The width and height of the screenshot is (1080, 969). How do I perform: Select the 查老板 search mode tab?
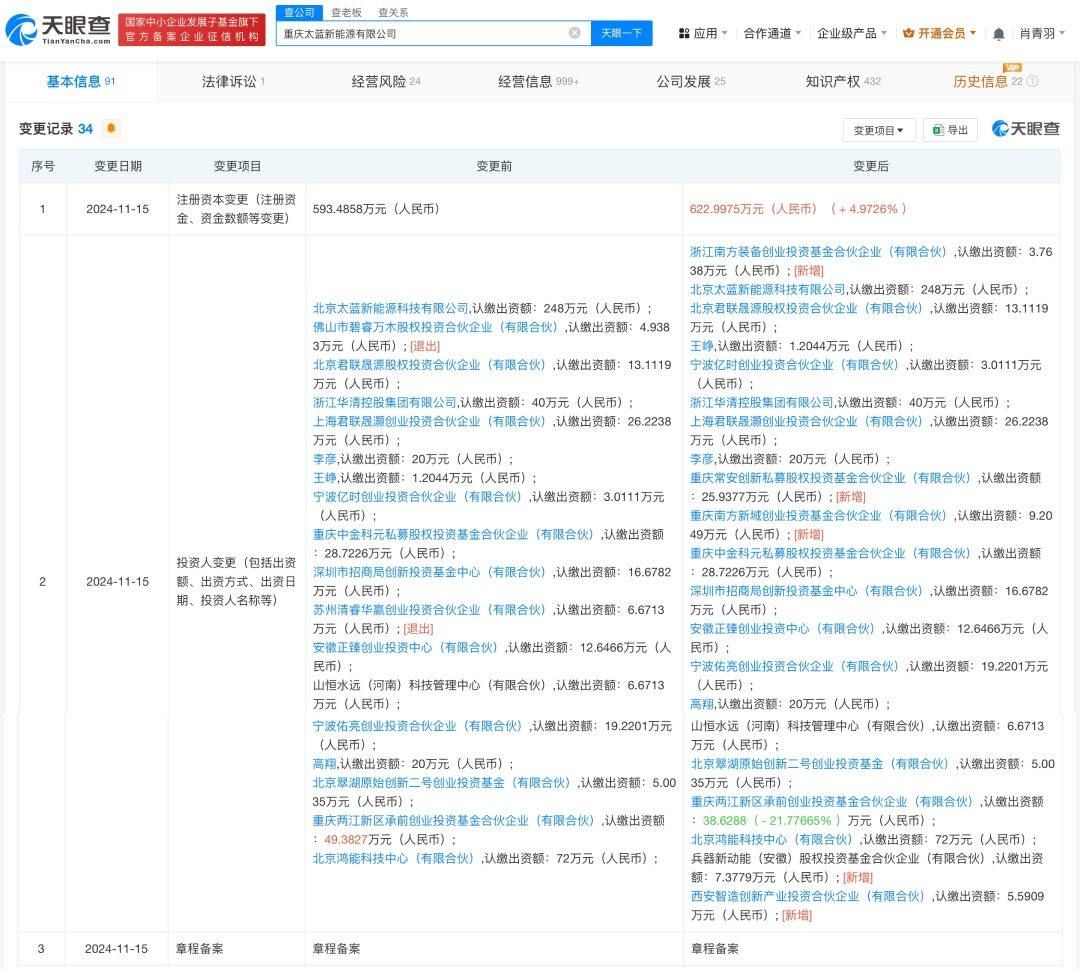(x=346, y=12)
